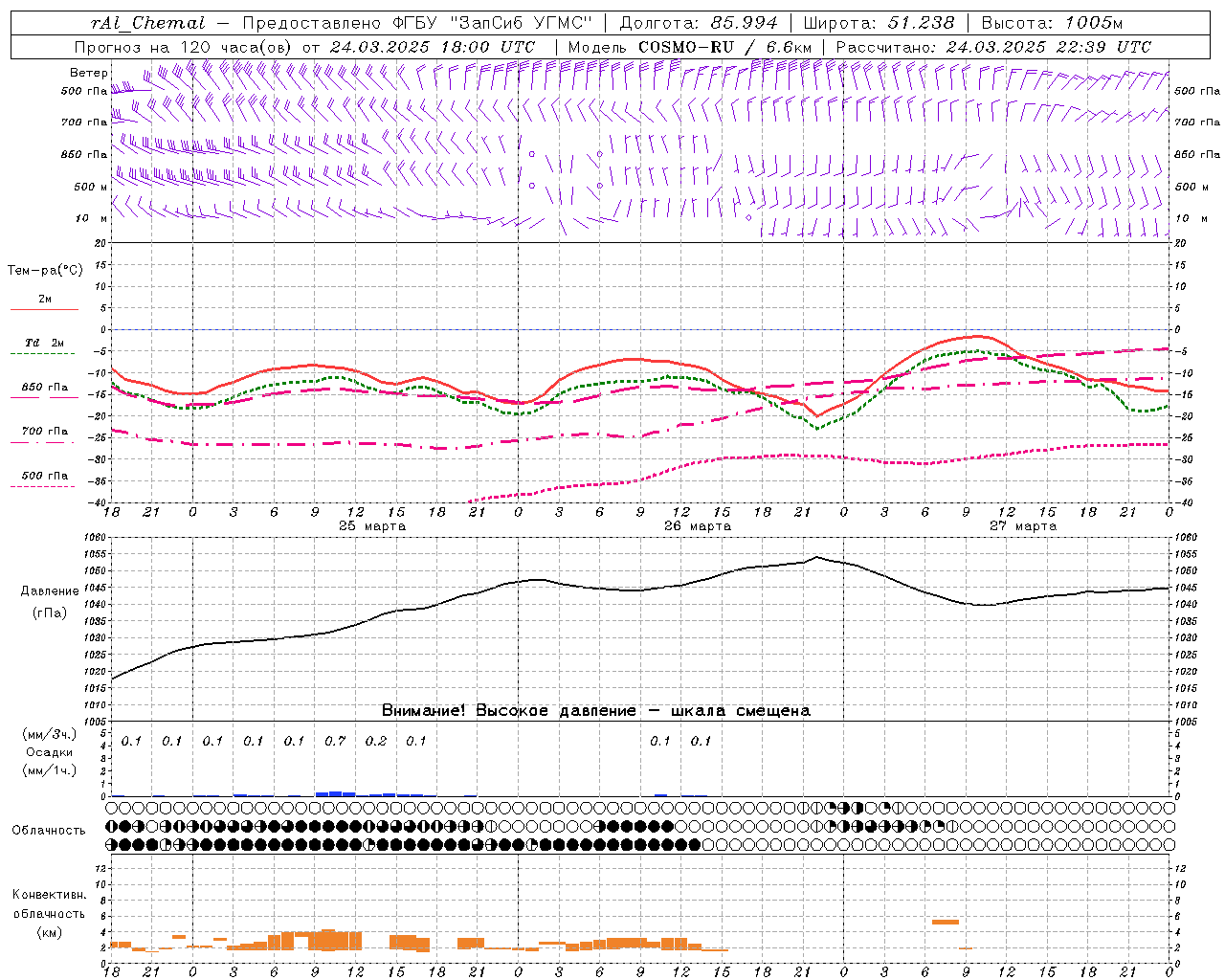The height and width of the screenshot is (980, 1225).
Task: Click the "Рассчитано: 24.03.2025 22:39 UTC" timestamp
Action: [993, 47]
